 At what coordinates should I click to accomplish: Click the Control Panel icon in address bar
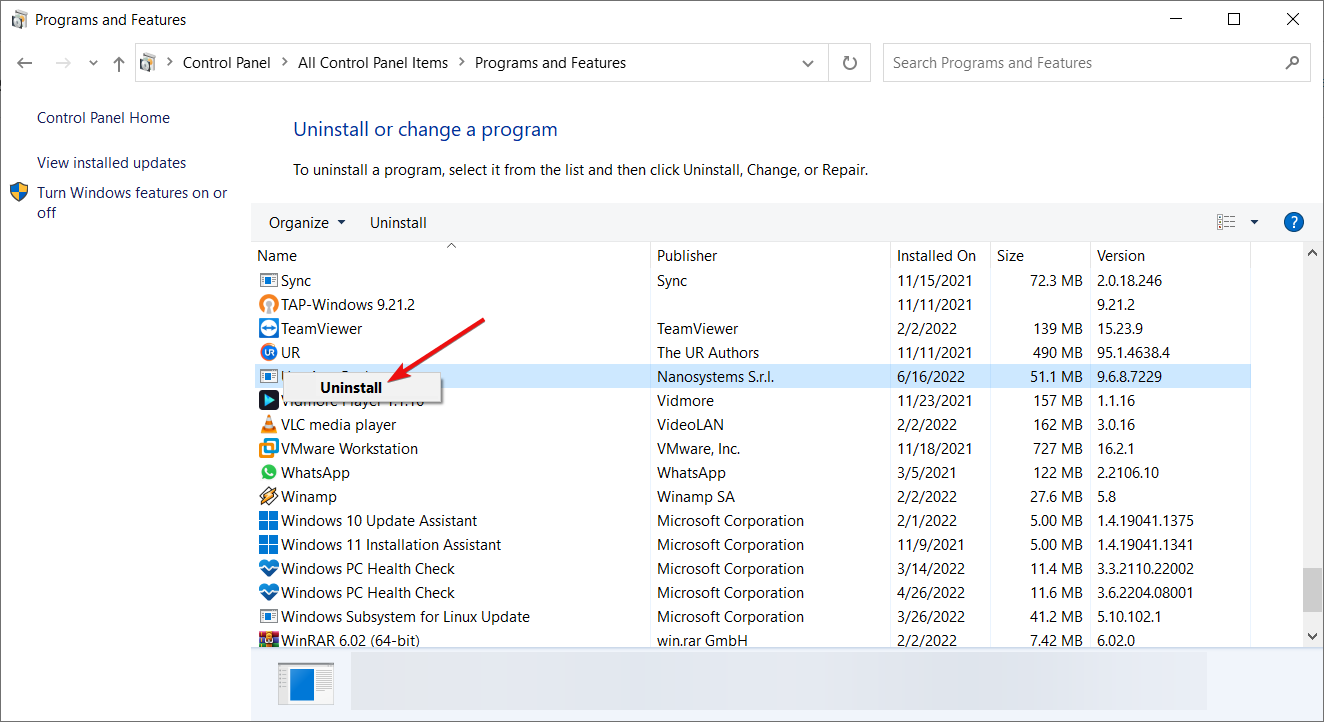(148, 63)
